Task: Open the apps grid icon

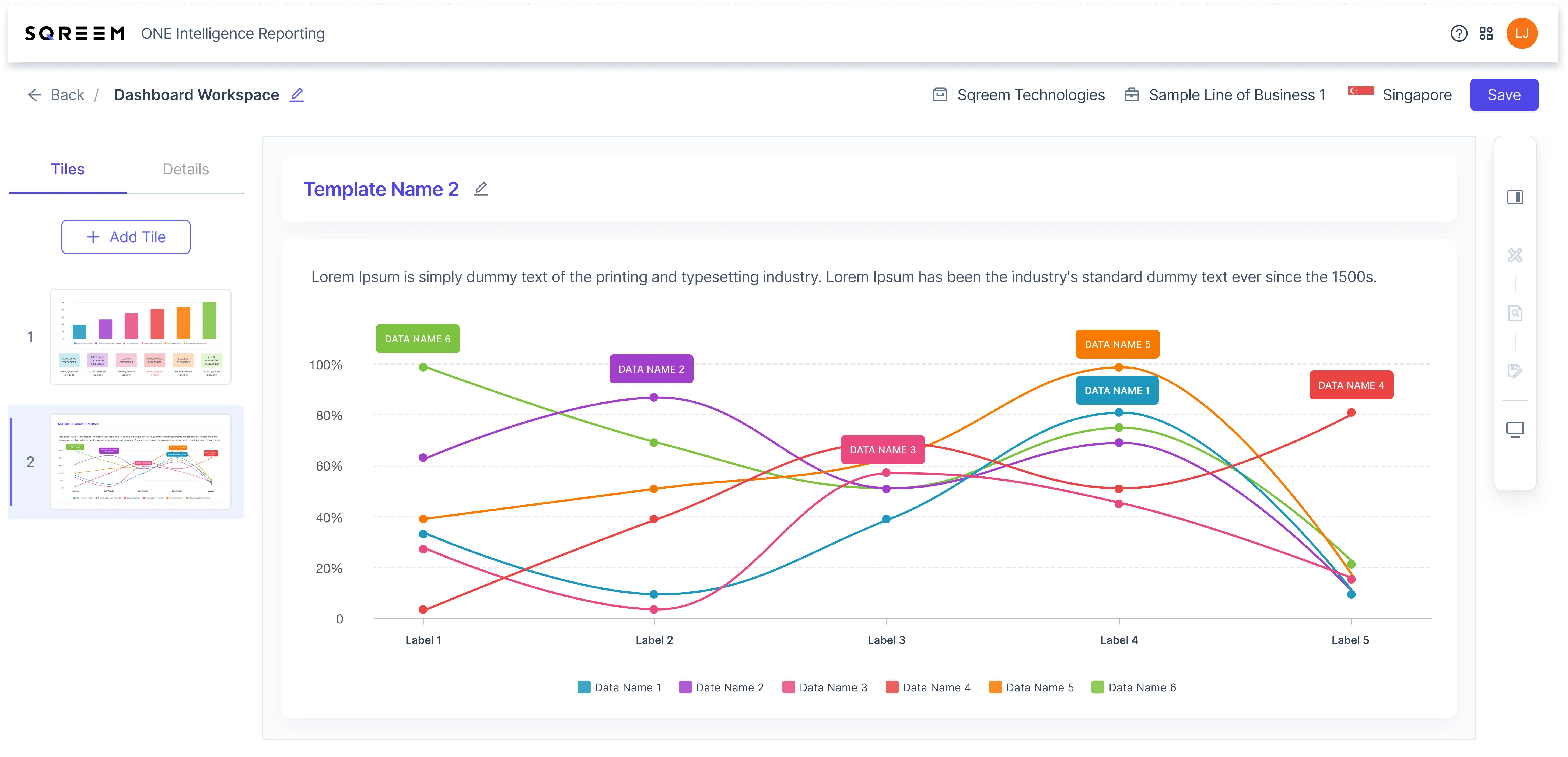Action: click(x=1486, y=33)
